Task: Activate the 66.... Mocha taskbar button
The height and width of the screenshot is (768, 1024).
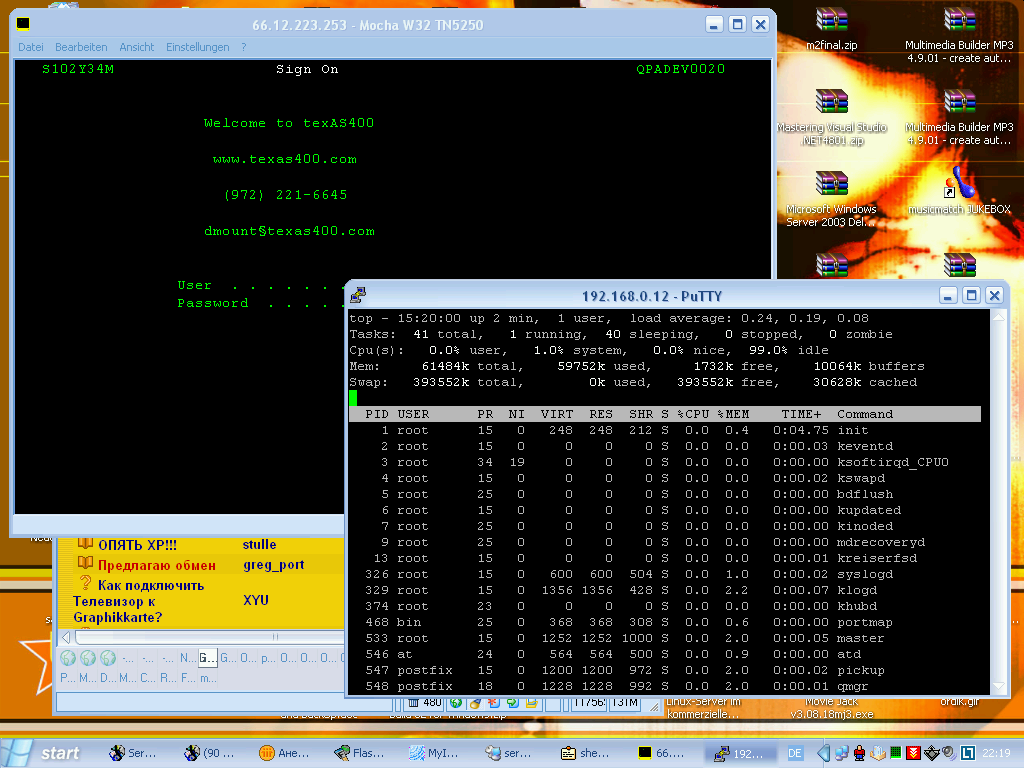Action: (x=662, y=753)
